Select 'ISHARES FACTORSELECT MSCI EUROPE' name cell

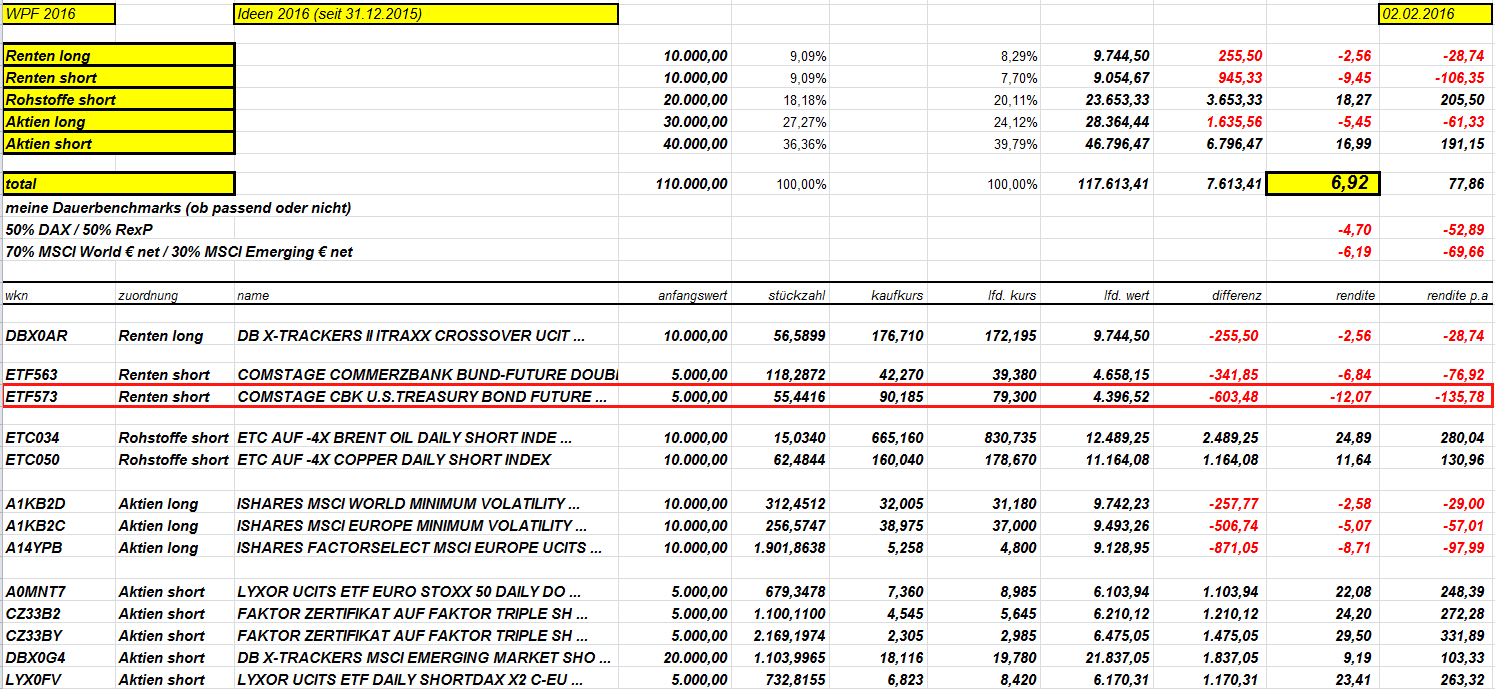pyautogui.click(x=419, y=548)
